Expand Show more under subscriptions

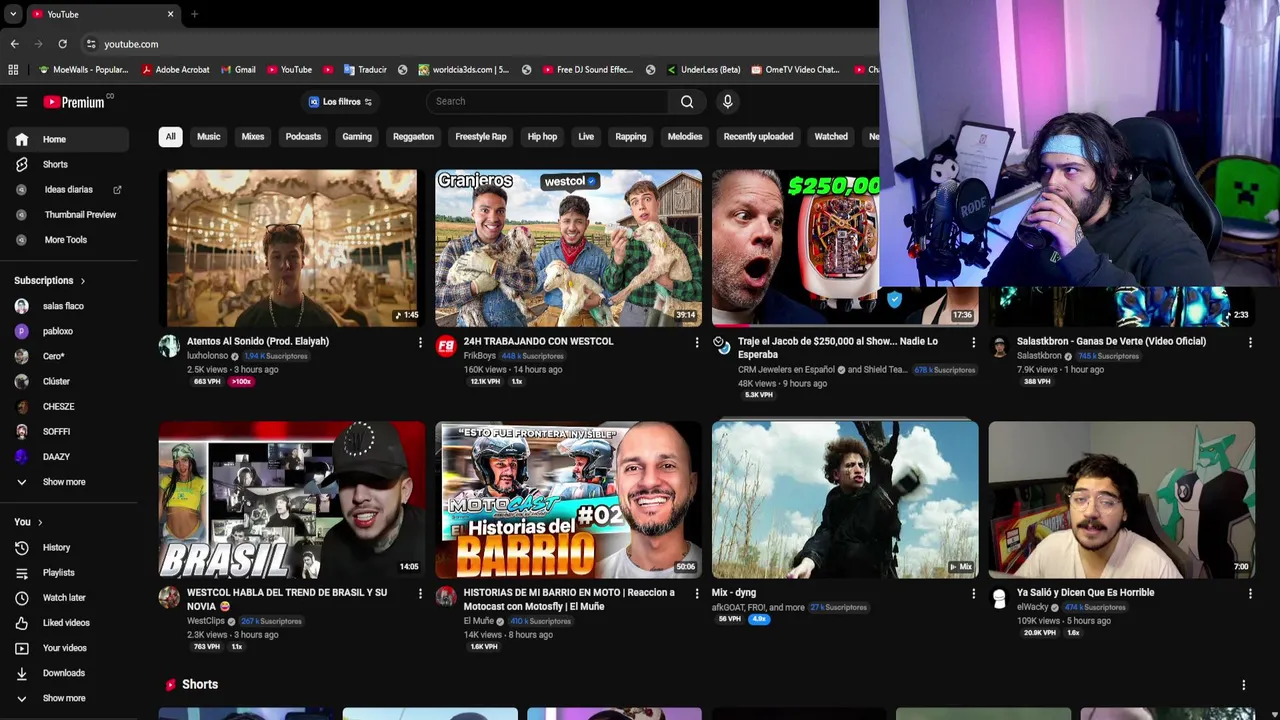pyautogui.click(x=68, y=482)
